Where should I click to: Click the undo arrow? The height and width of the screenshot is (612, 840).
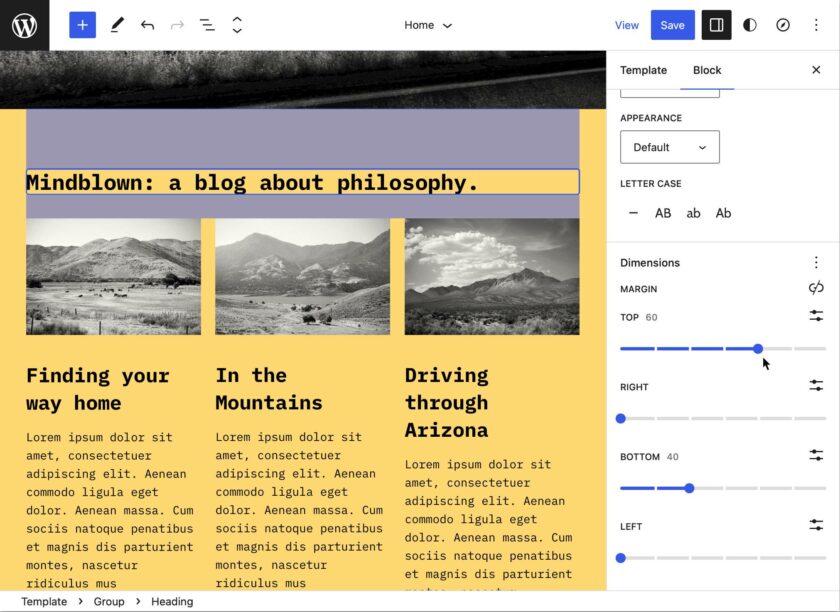point(147,25)
